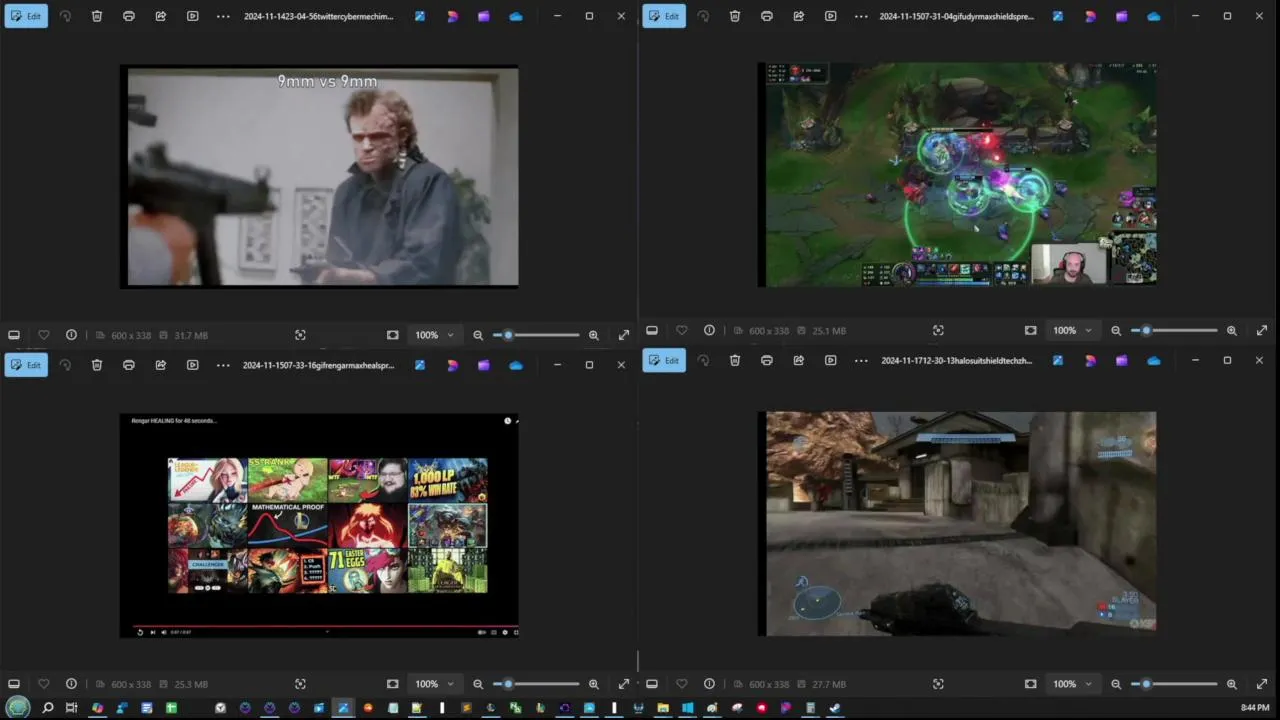Open OneDrive cloud icon in twittercybermechim window
The width and height of the screenshot is (1280, 720).
(x=516, y=16)
